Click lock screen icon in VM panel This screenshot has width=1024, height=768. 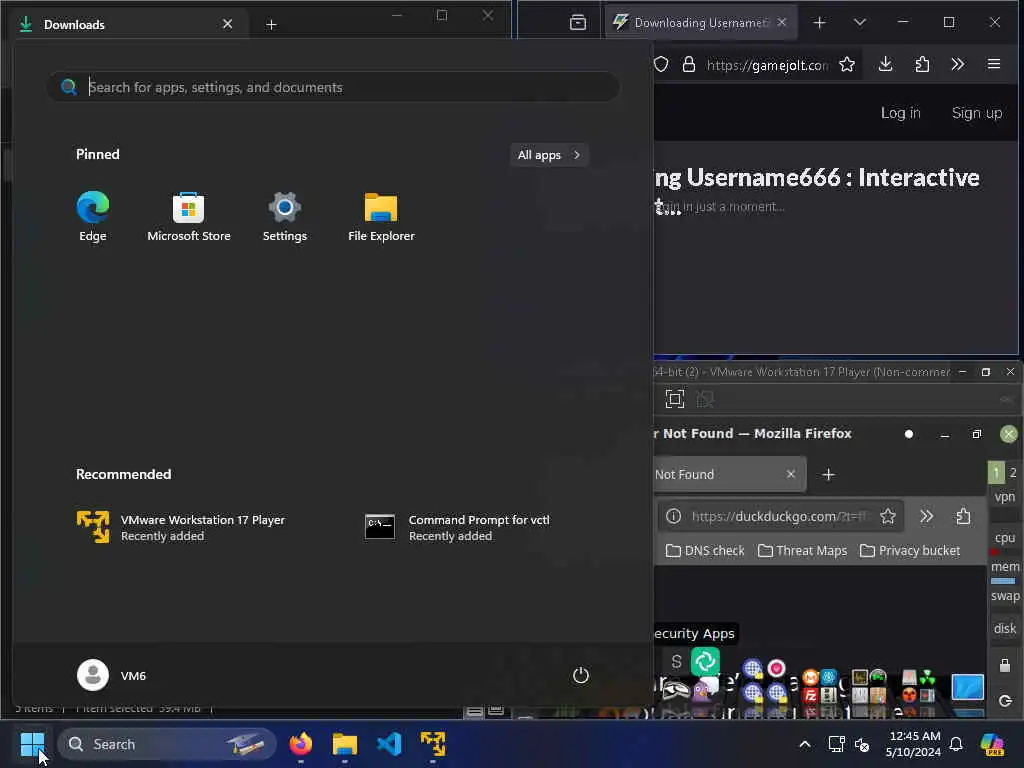(1005, 665)
